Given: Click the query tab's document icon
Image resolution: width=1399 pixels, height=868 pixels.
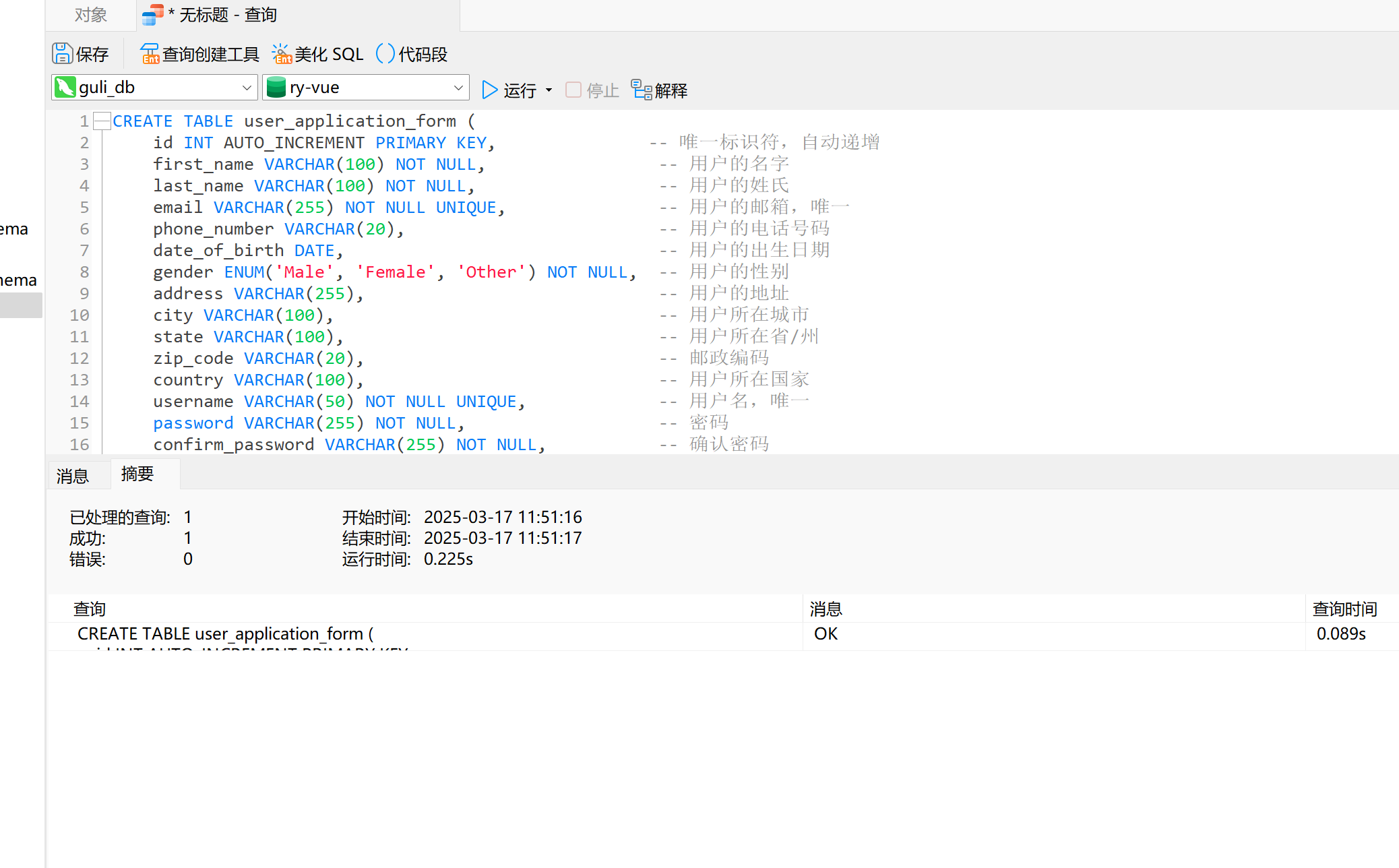Looking at the screenshot, I should click(153, 14).
